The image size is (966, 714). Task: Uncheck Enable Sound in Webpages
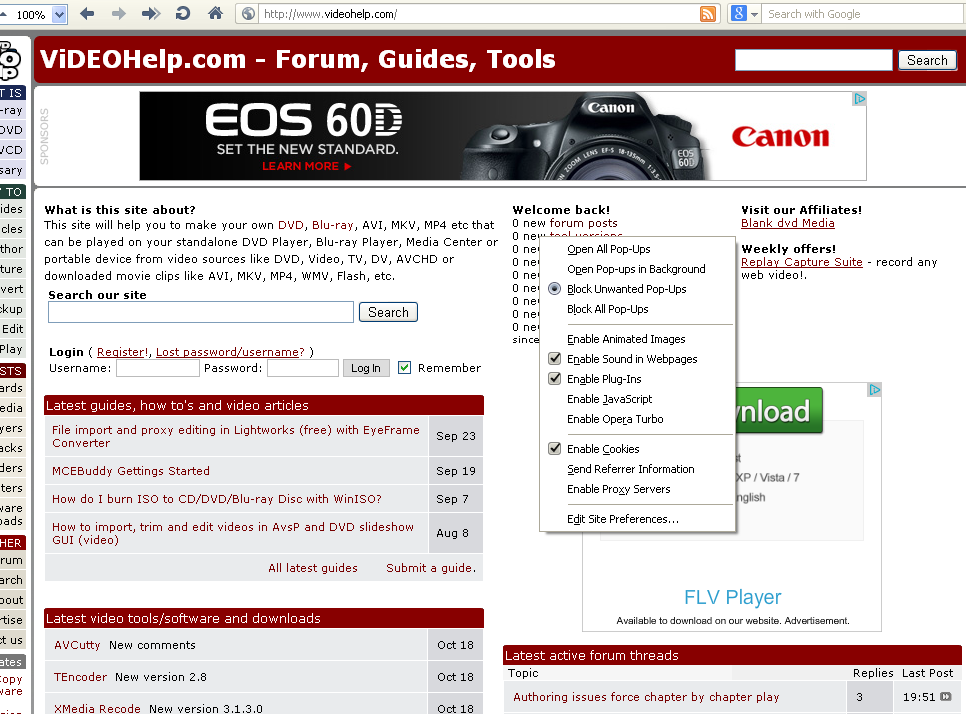(554, 359)
